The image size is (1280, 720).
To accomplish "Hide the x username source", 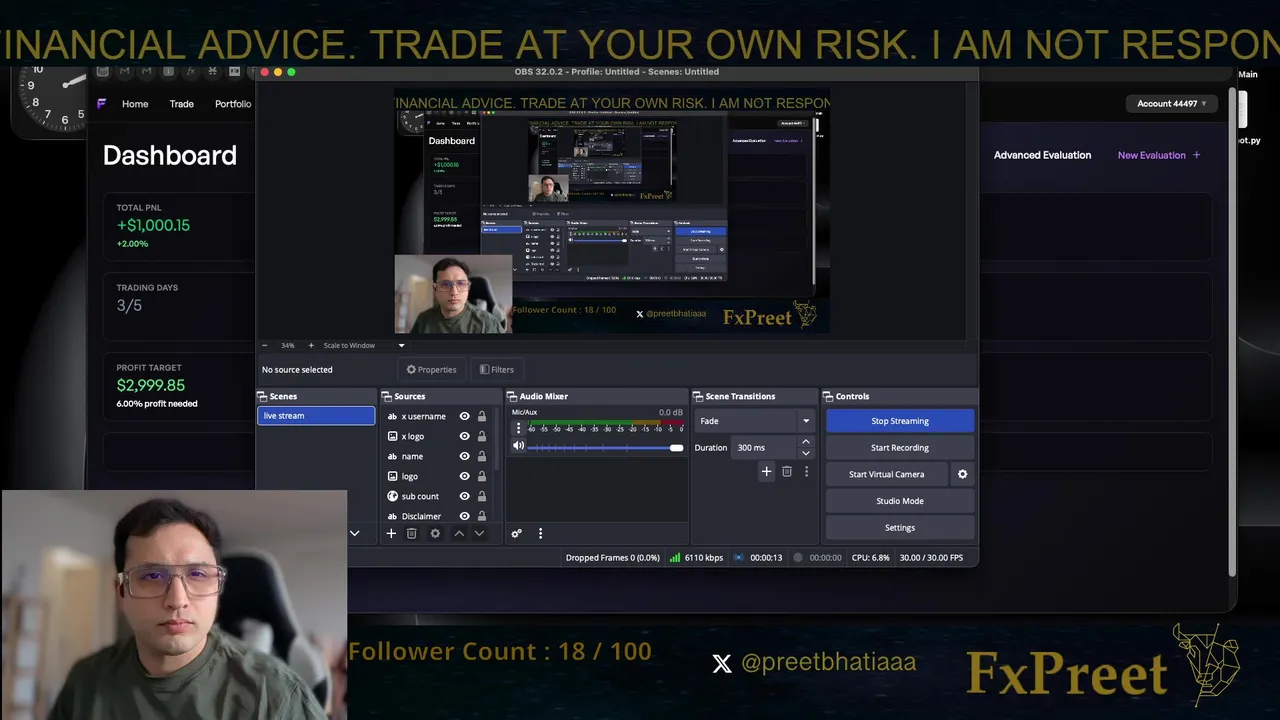I will click(x=464, y=416).
